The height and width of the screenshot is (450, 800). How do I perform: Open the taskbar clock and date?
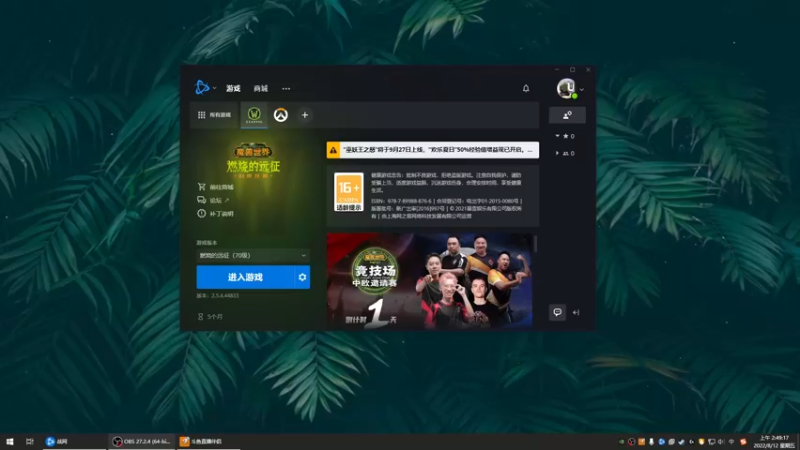pyautogui.click(x=774, y=442)
